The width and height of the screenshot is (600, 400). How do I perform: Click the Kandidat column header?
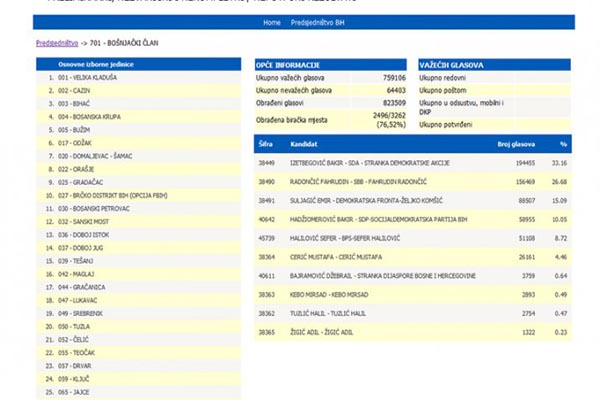[x=303, y=144]
